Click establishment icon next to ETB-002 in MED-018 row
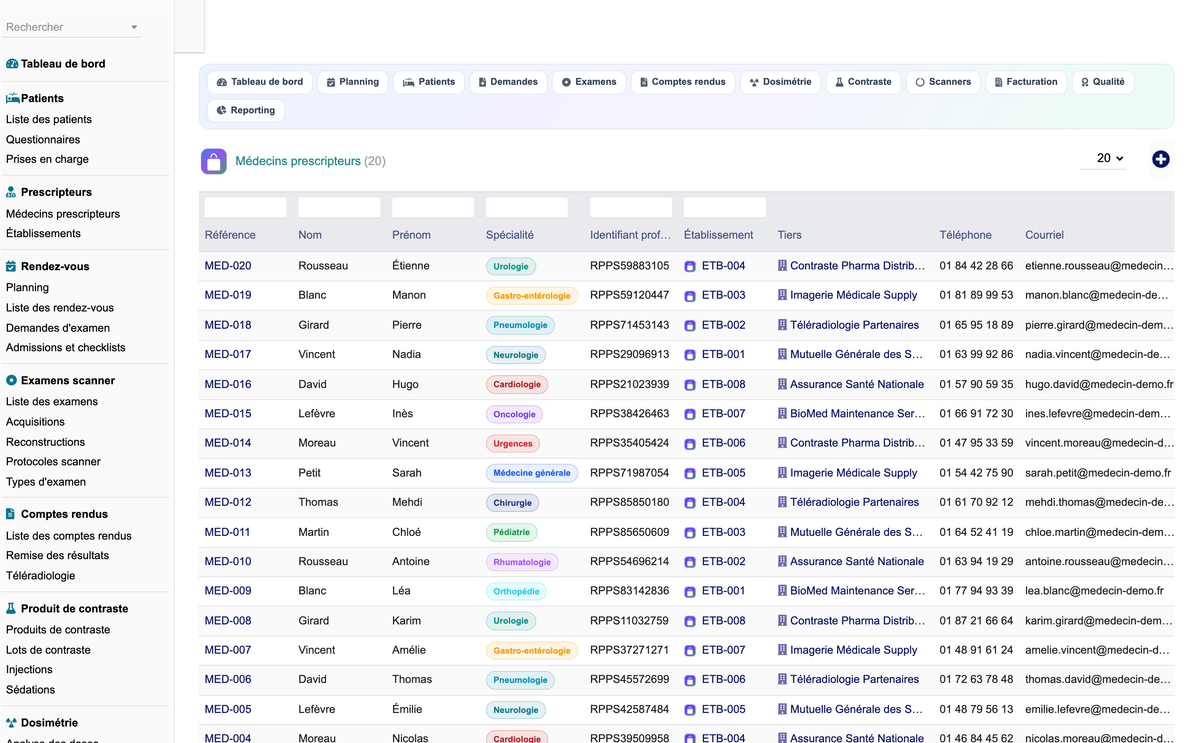The width and height of the screenshot is (1200, 743). [690, 326]
